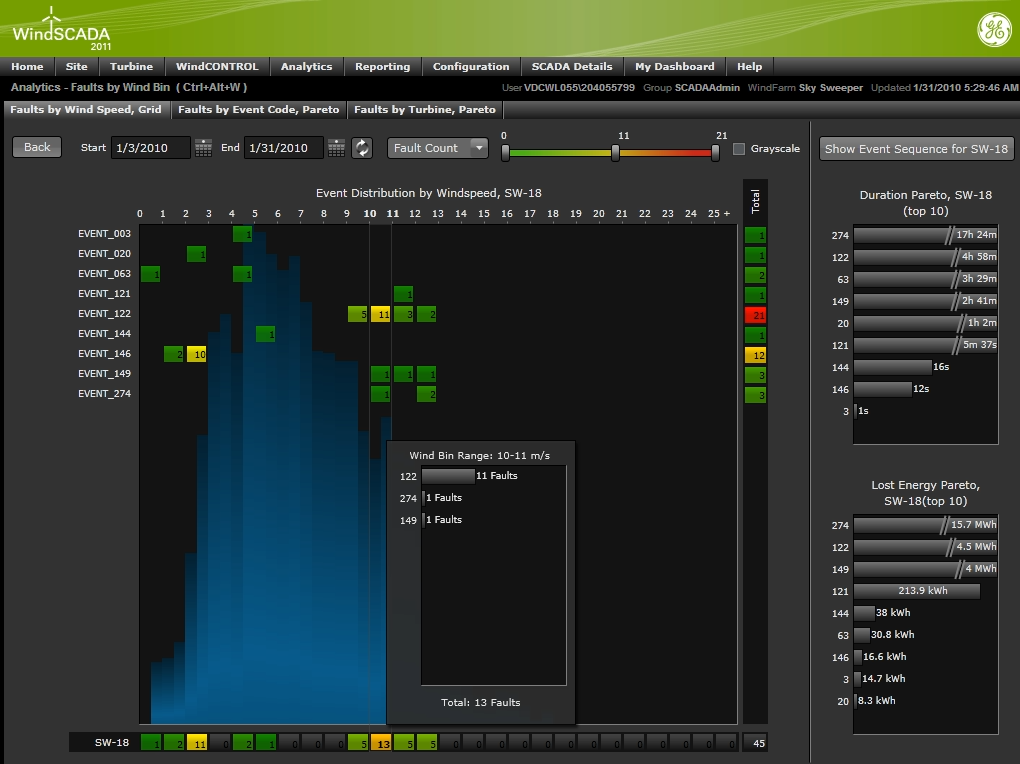1020x764 pixels.
Task: Click the EVENT_149 row label
Action: 104,374
